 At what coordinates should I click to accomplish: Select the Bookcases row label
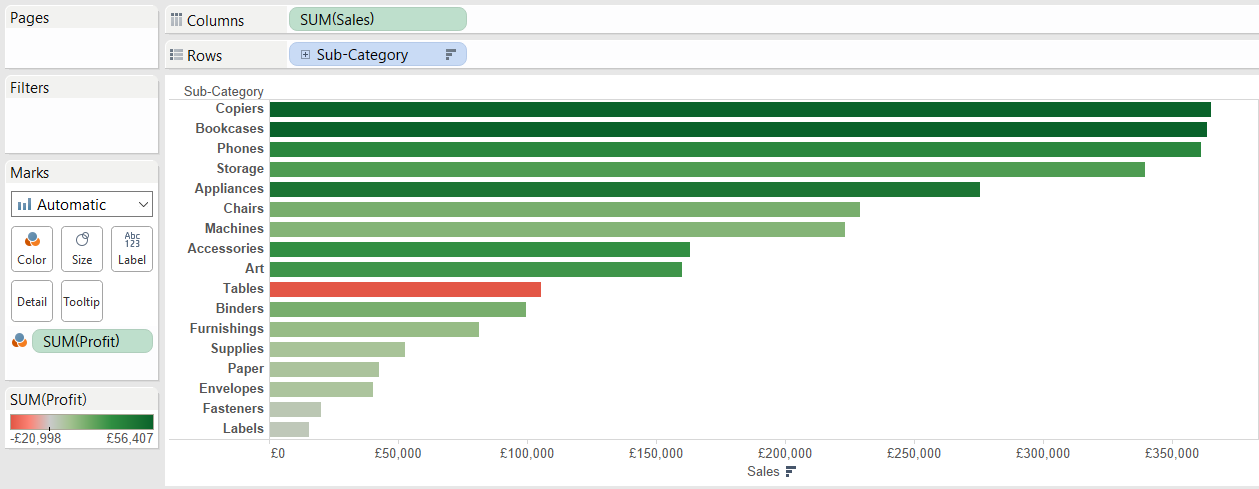point(230,129)
